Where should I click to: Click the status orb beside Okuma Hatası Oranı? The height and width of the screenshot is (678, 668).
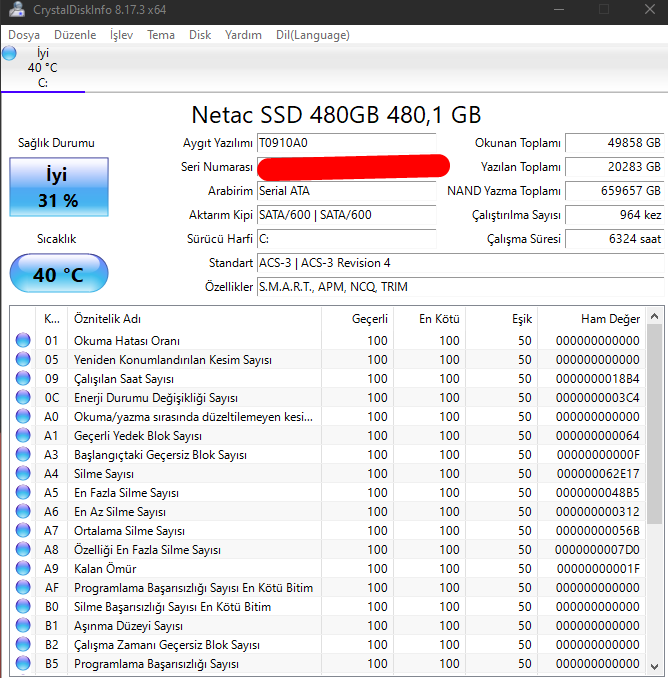point(23,341)
